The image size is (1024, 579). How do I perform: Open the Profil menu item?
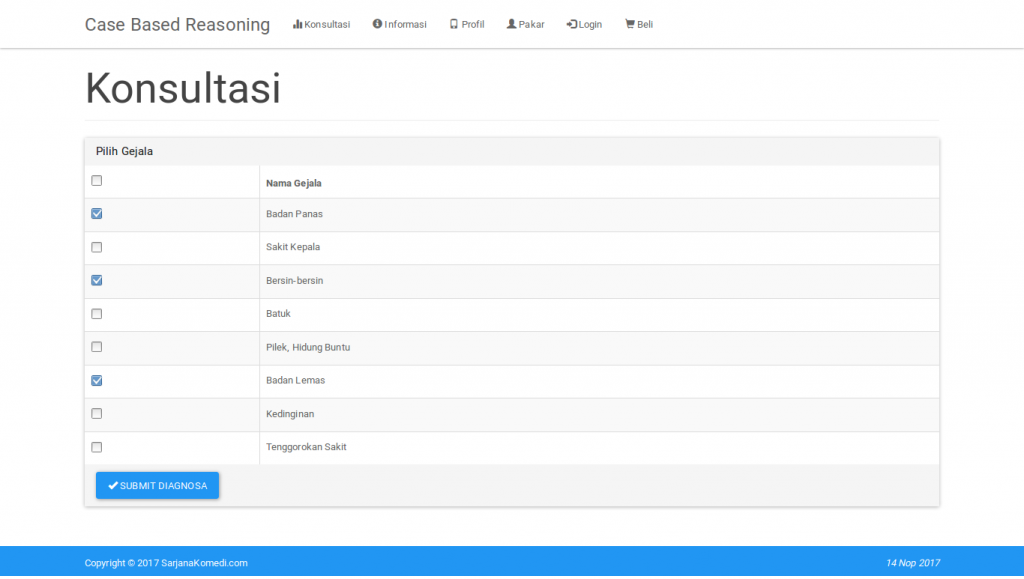point(467,24)
